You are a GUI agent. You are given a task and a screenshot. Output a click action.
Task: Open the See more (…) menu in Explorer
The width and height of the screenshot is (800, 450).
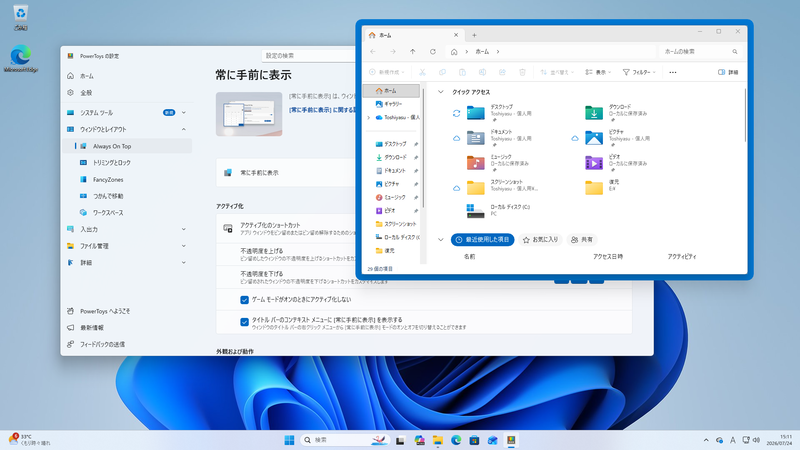pyautogui.click(x=673, y=72)
